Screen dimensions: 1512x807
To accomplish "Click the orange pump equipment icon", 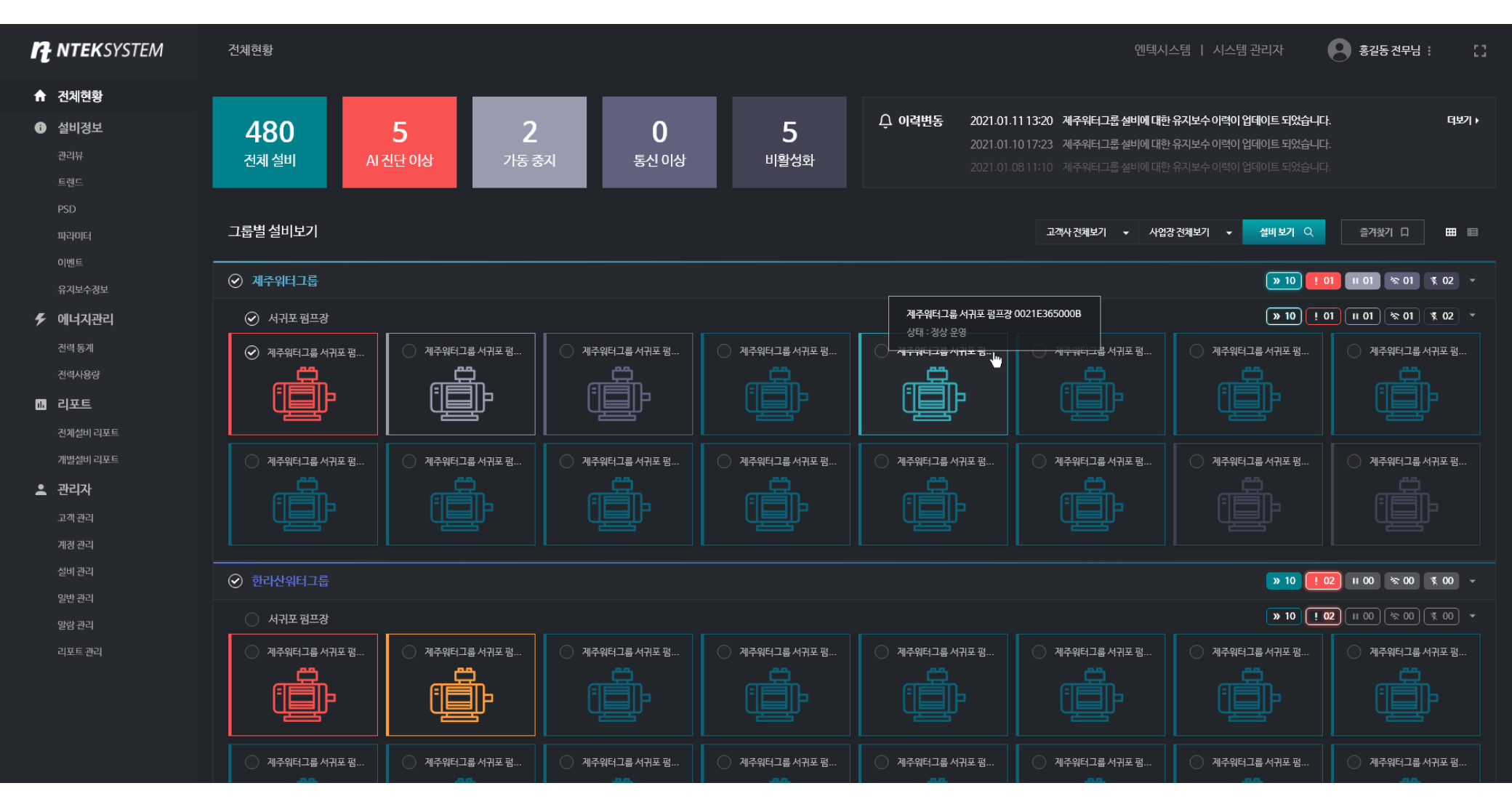I will 461,695.
